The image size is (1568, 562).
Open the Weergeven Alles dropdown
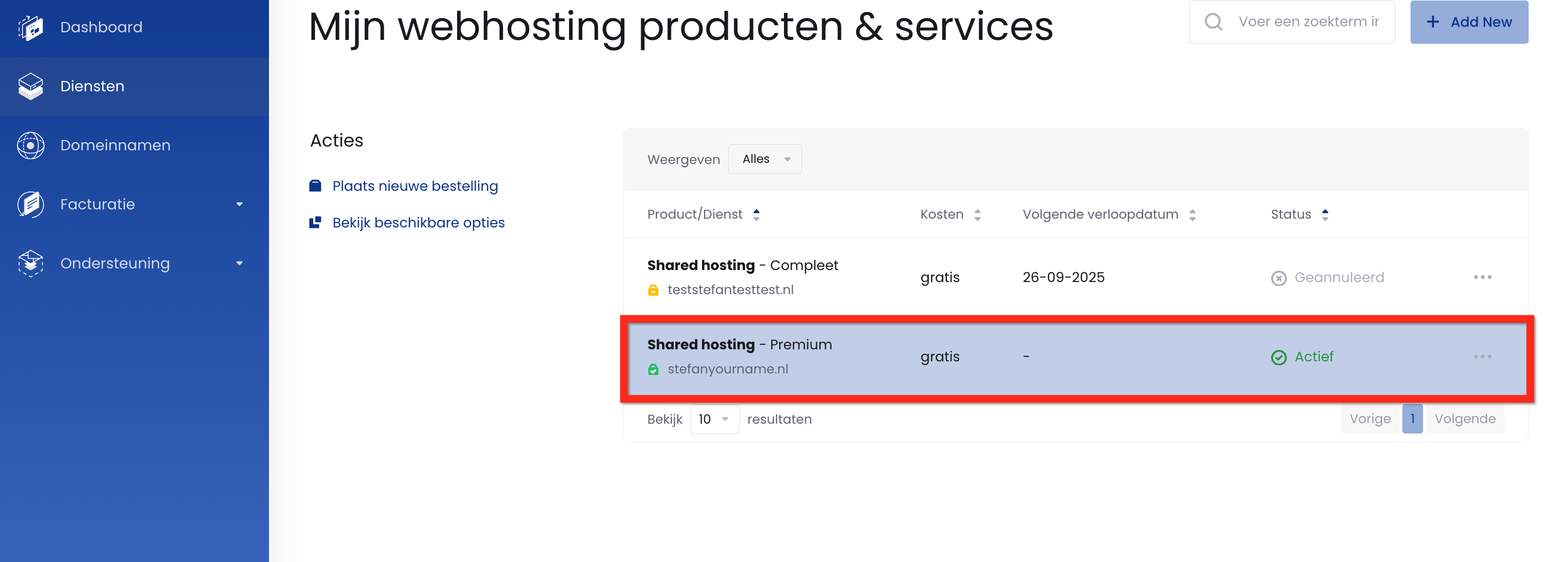(764, 159)
